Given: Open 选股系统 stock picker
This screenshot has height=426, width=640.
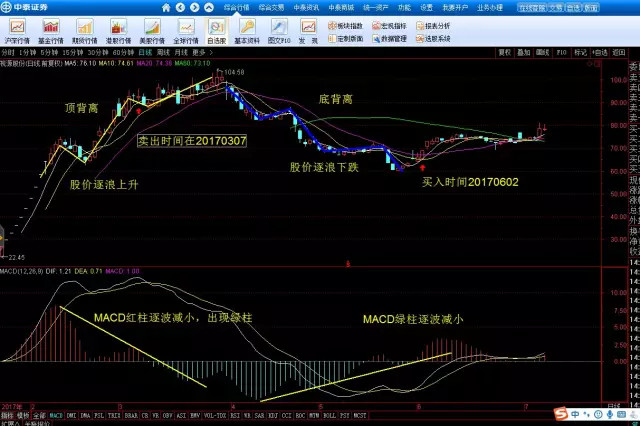Looking at the screenshot, I should click(x=433, y=39).
